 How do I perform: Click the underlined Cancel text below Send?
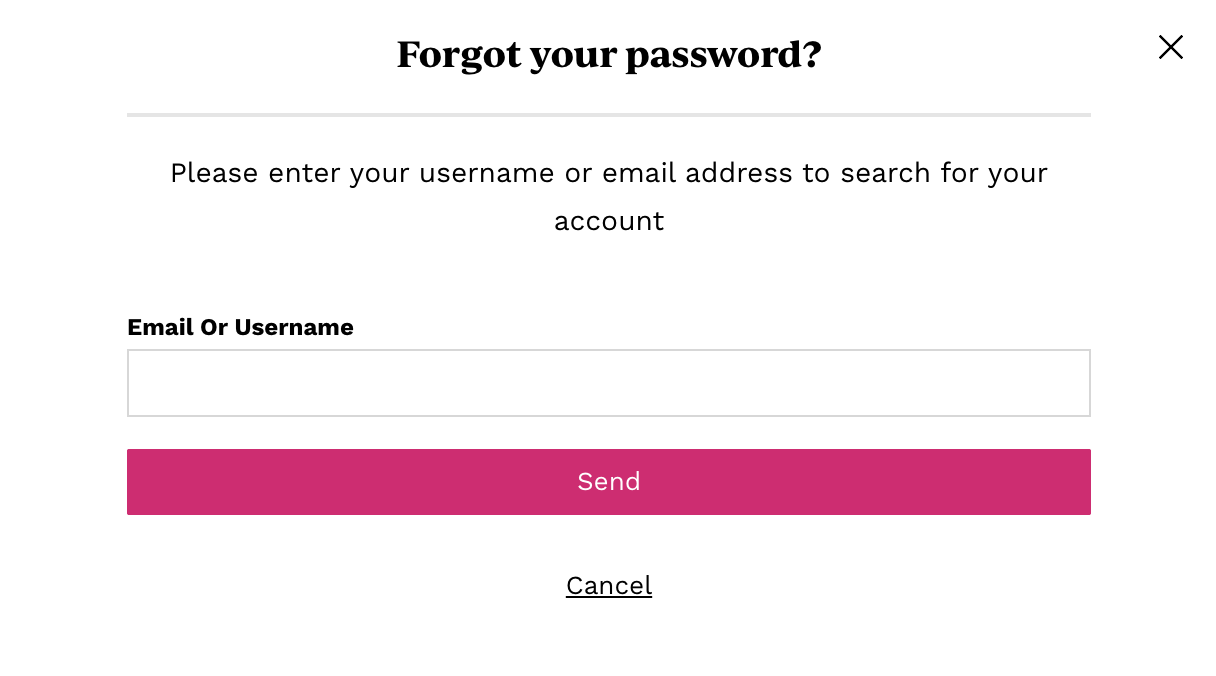[608, 585]
